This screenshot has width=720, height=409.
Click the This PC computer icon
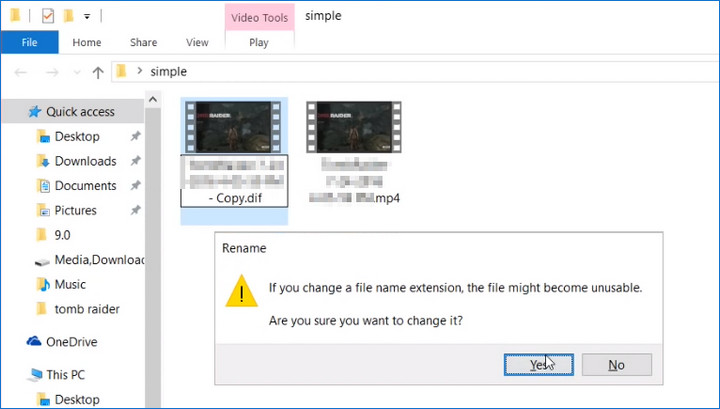click(34, 375)
